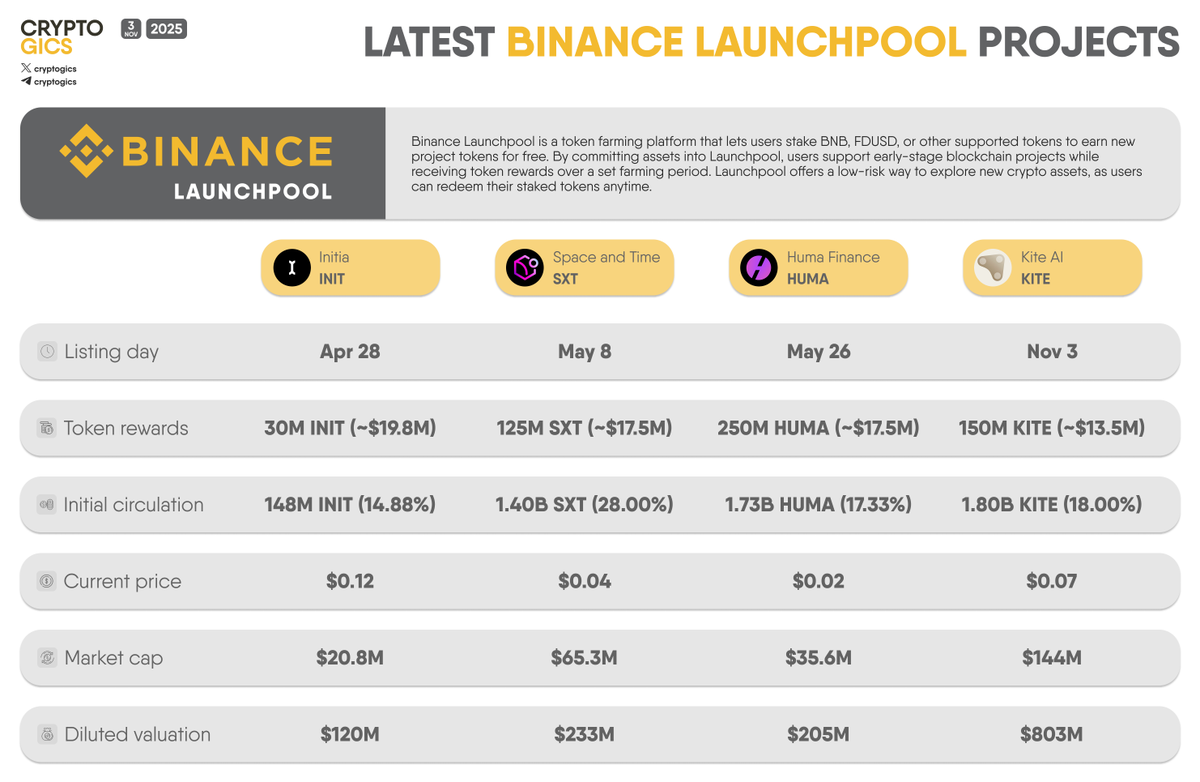Screen dimensions: 1200x782
Task: Click 148M INIT (14.88%) circulation value
Action: [x=350, y=505]
